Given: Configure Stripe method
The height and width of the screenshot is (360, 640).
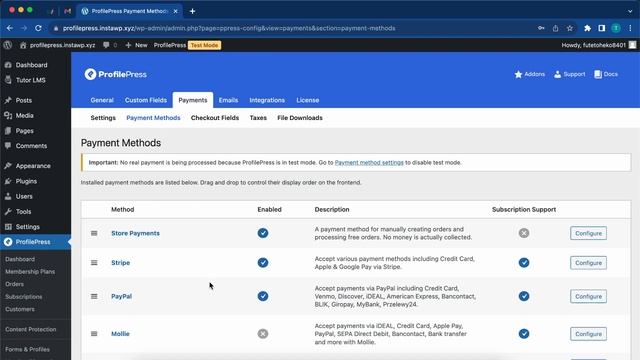Looking at the screenshot, I should click(588, 262).
